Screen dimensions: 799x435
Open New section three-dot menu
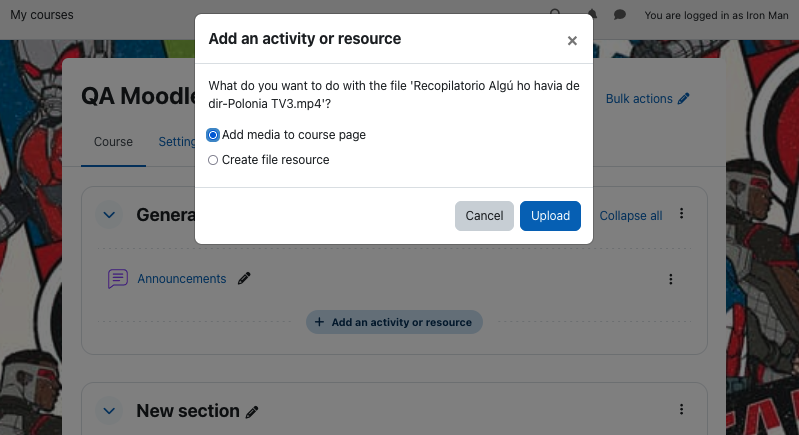681,410
